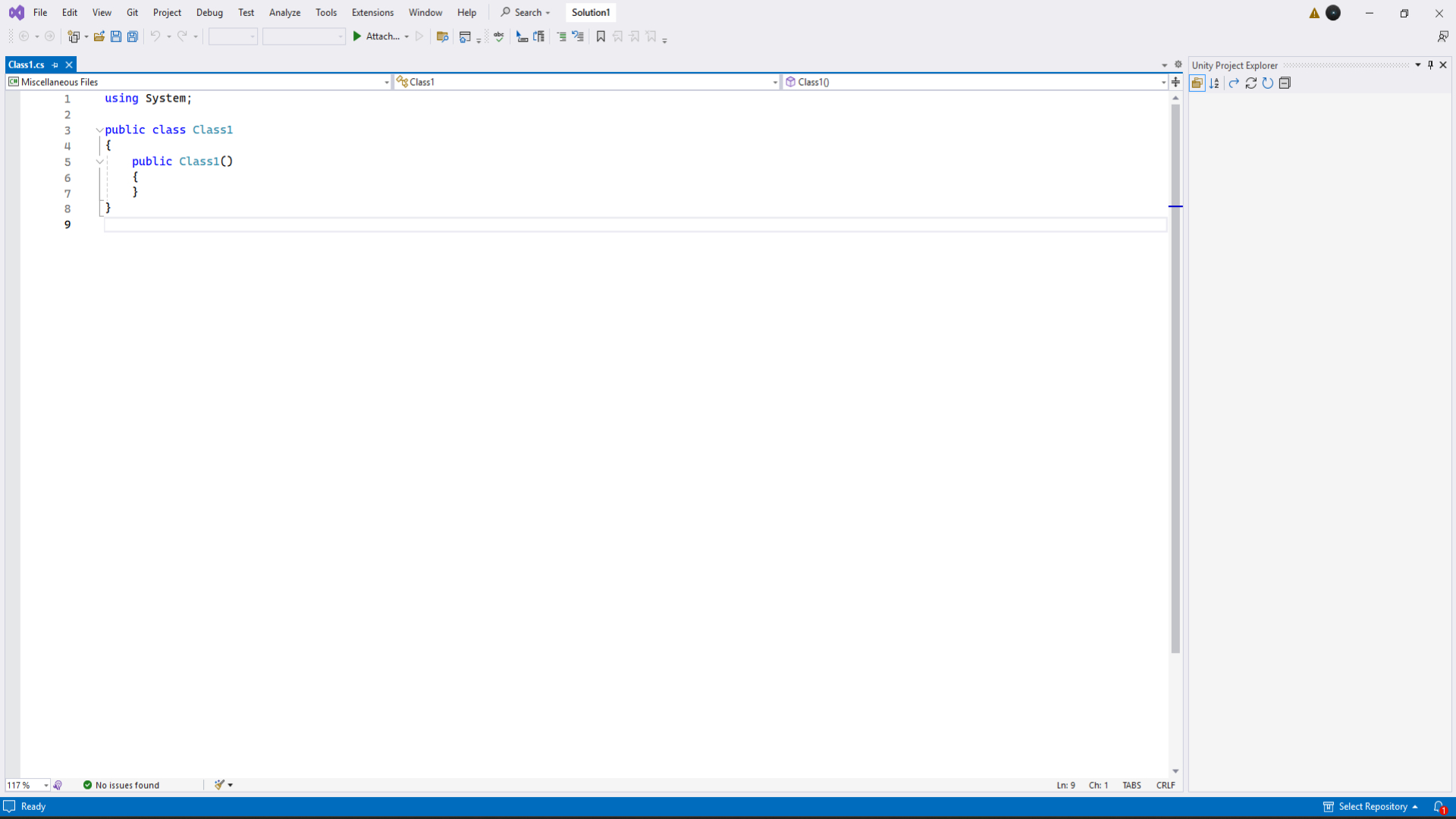Viewport: 1456px width, 819px height.
Task: Click the Find in Files toolbar icon
Action: coord(443,36)
